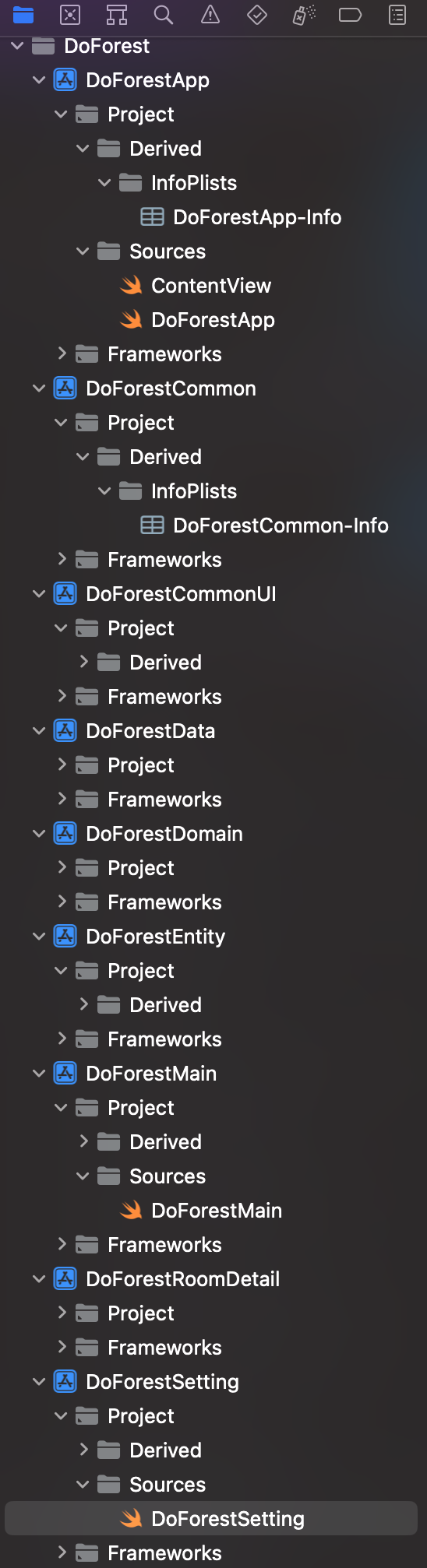Select the Frameworks row under DoForestData
Image resolution: width=427 pixels, height=1568 pixels.
[x=213, y=800]
